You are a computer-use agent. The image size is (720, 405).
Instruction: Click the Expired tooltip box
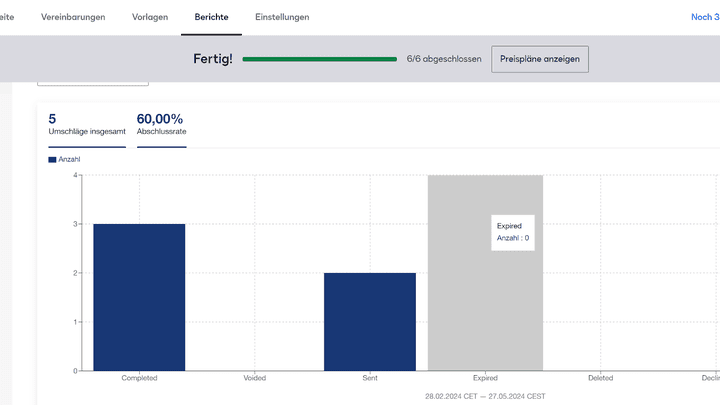(x=512, y=233)
